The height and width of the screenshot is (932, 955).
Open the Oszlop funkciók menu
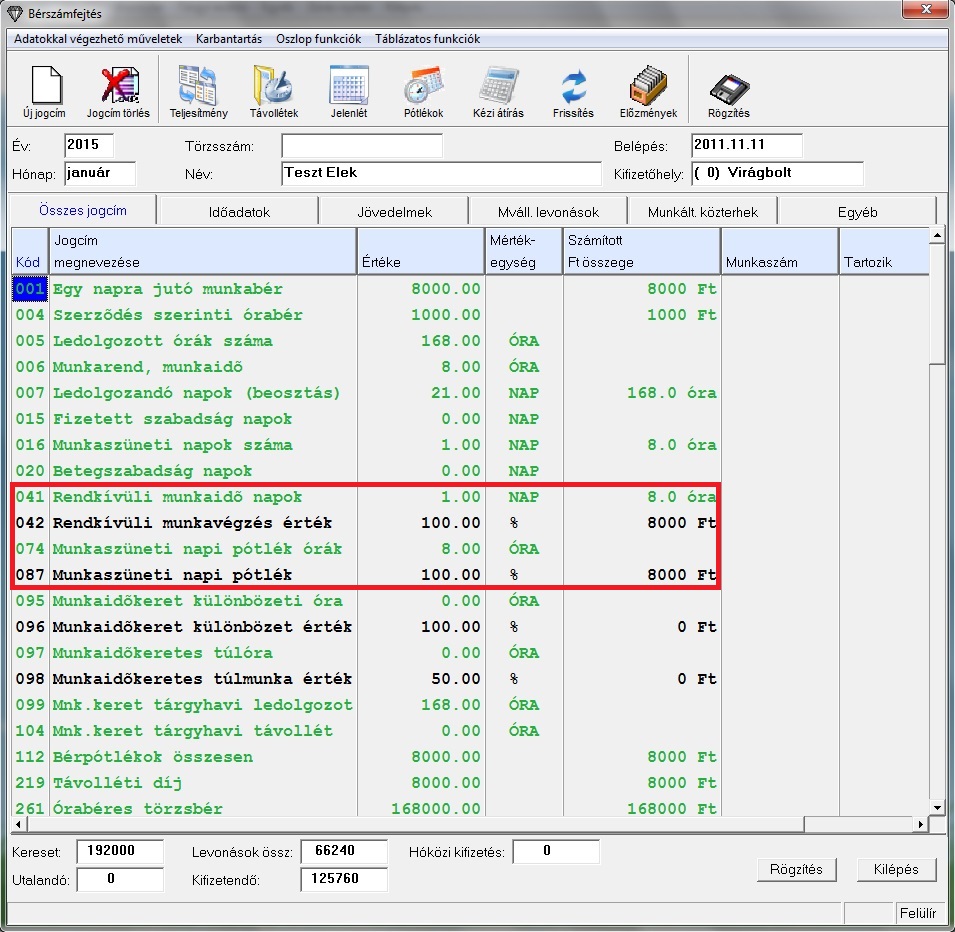pos(318,39)
